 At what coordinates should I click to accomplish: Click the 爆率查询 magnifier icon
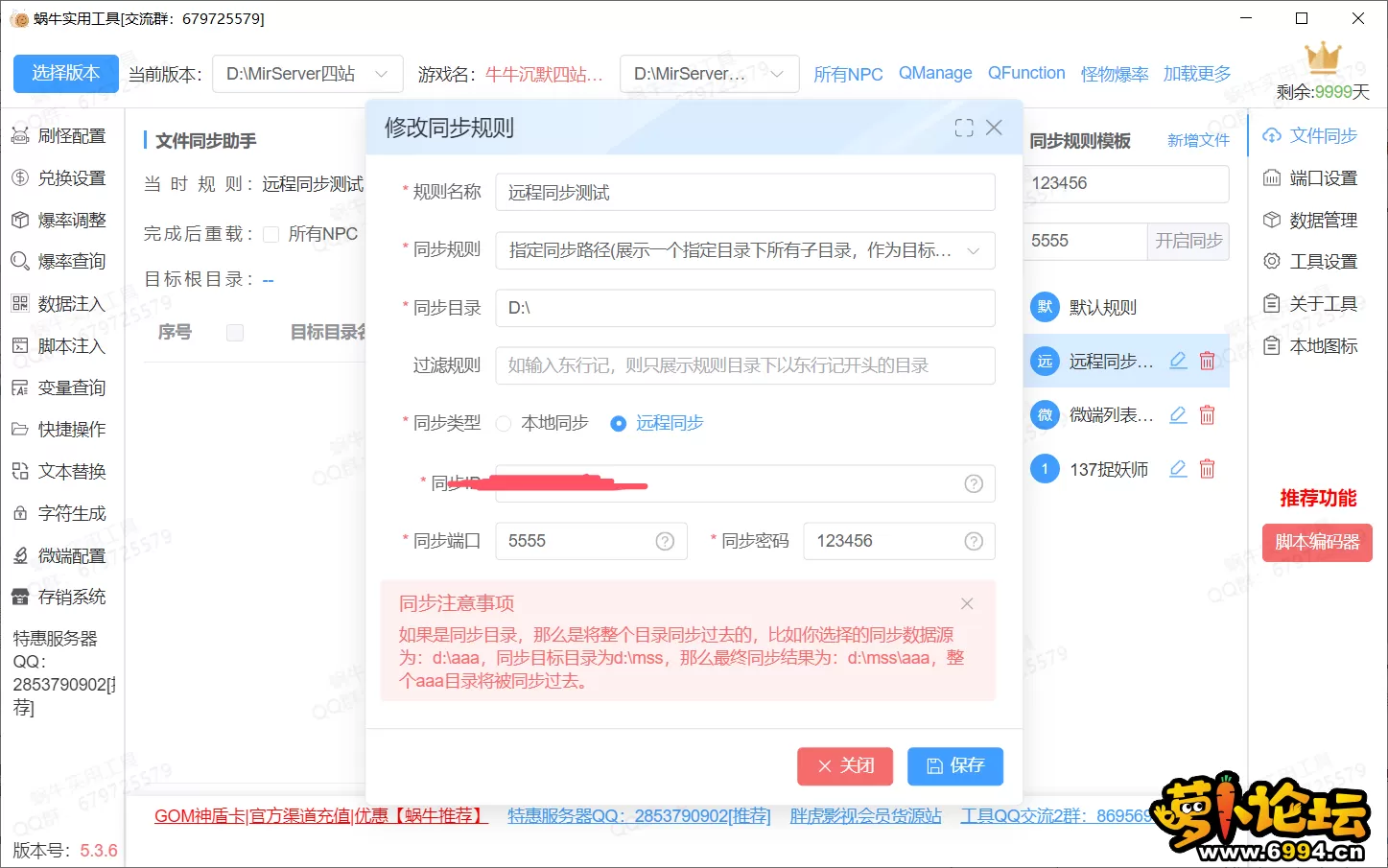pos(20,261)
